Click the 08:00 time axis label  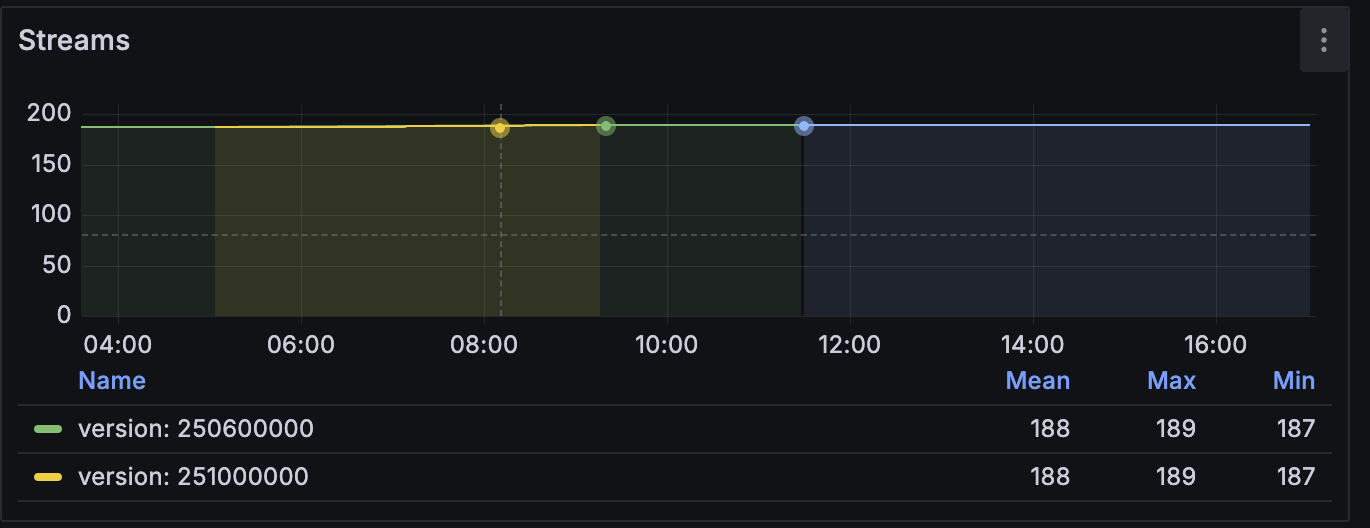[483, 345]
